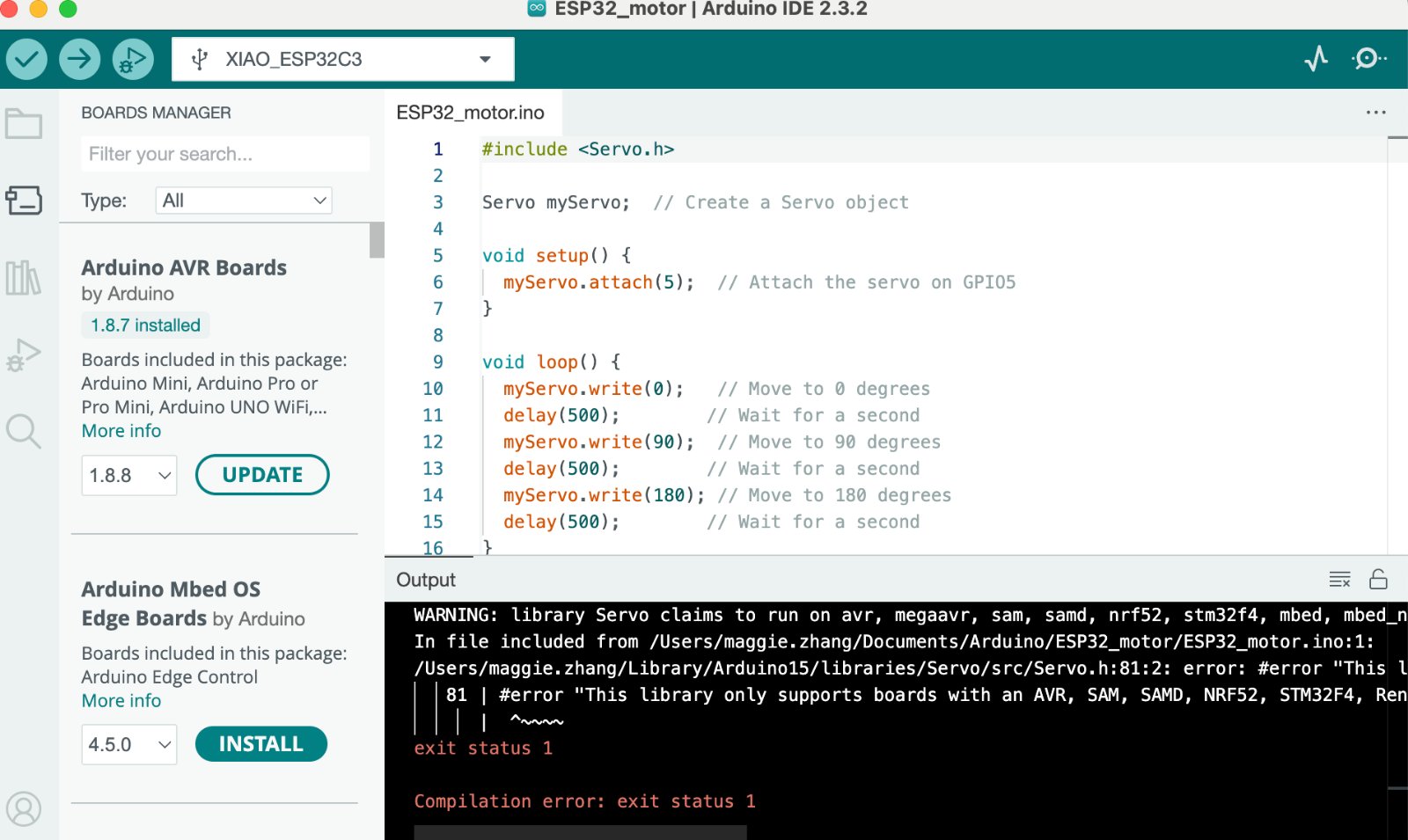Toggle the Output scroll lock
Image resolution: width=1408 pixels, height=840 pixels.
[x=1378, y=579]
